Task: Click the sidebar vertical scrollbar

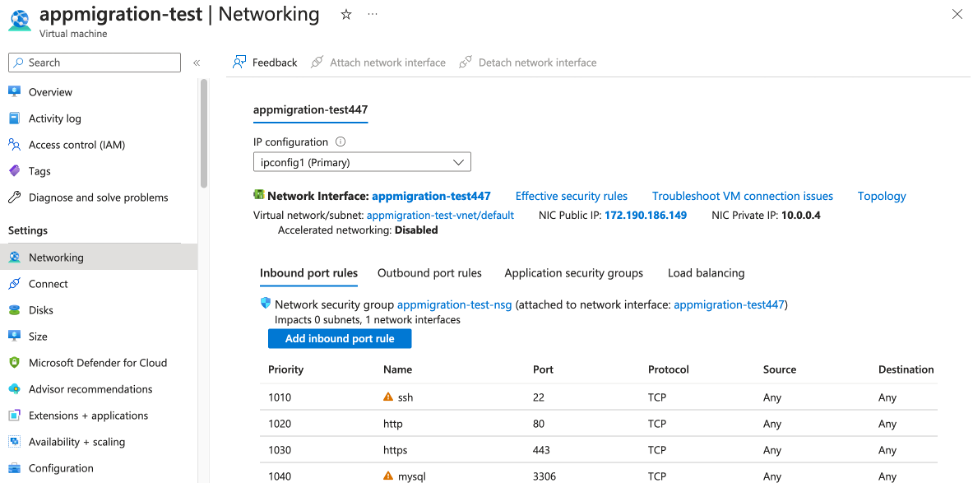Action: click(204, 133)
